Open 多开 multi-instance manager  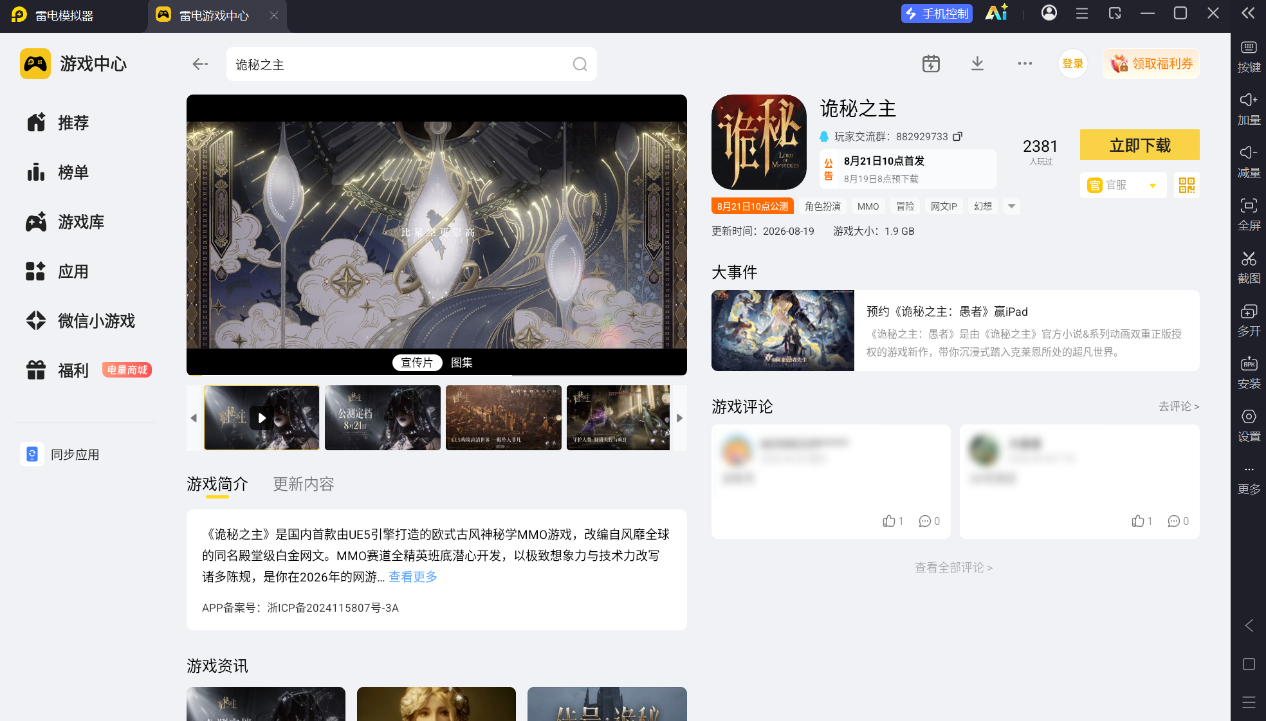pyautogui.click(x=1249, y=320)
